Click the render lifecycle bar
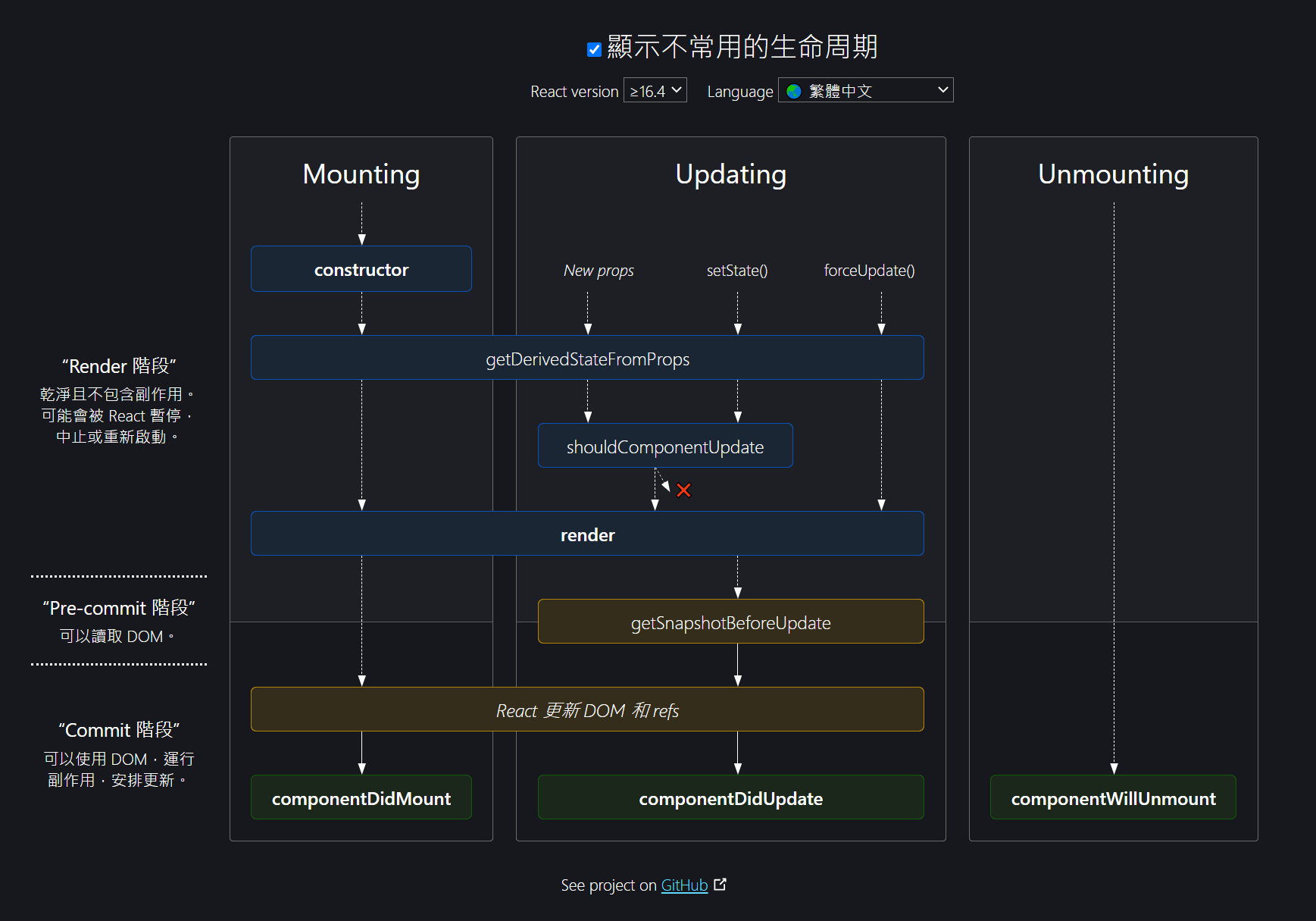This screenshot has height=921, width=1316. pyautogui.click(x=588, y=534)
